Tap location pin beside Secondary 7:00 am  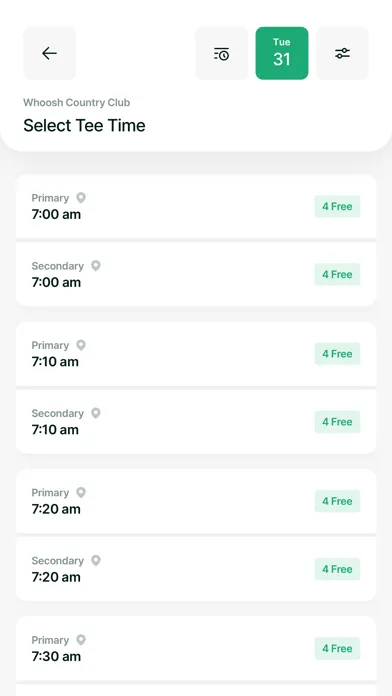95,265
